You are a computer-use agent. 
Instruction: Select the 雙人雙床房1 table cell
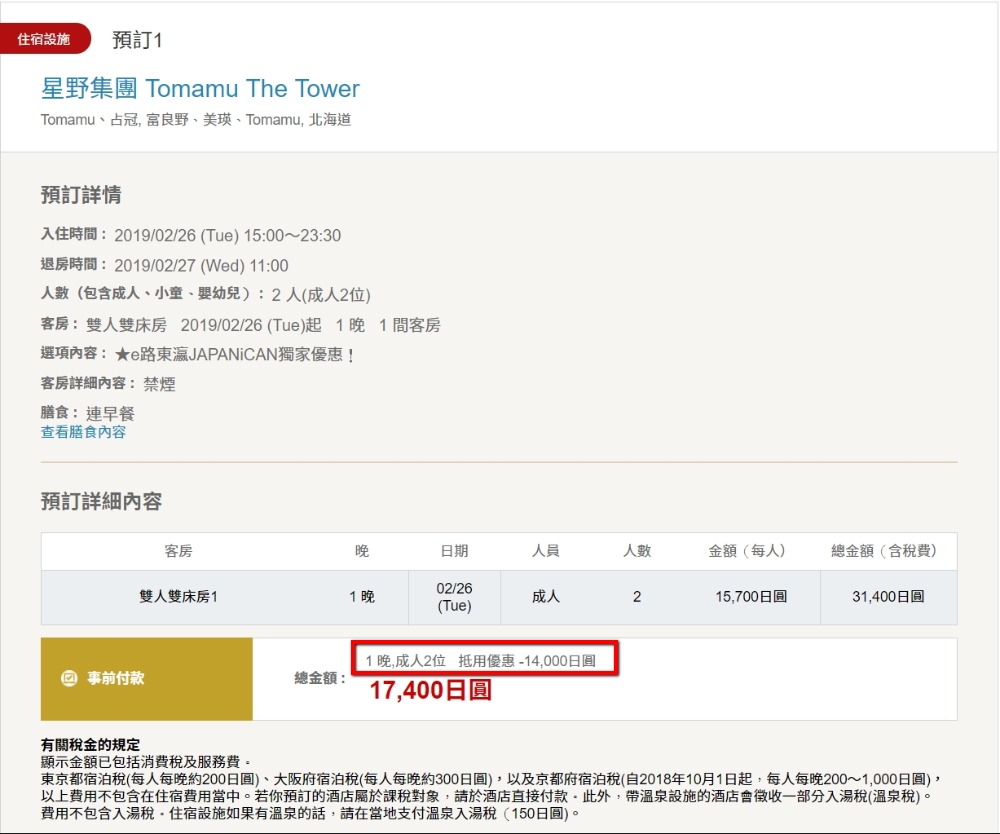(x=179, y=597)
